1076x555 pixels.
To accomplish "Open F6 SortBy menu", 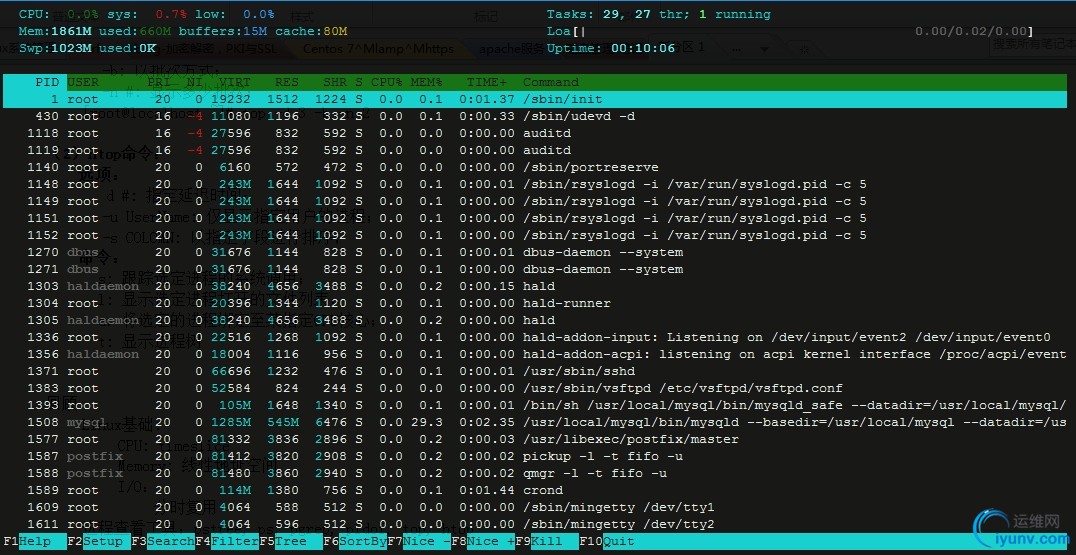I will coord(354,541).
